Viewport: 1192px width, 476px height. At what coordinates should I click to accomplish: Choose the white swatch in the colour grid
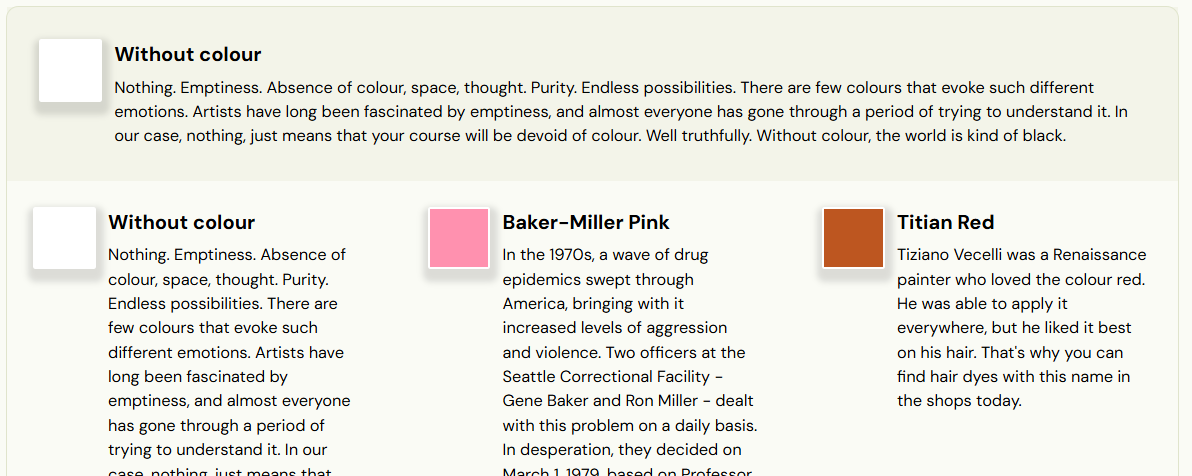64,238
